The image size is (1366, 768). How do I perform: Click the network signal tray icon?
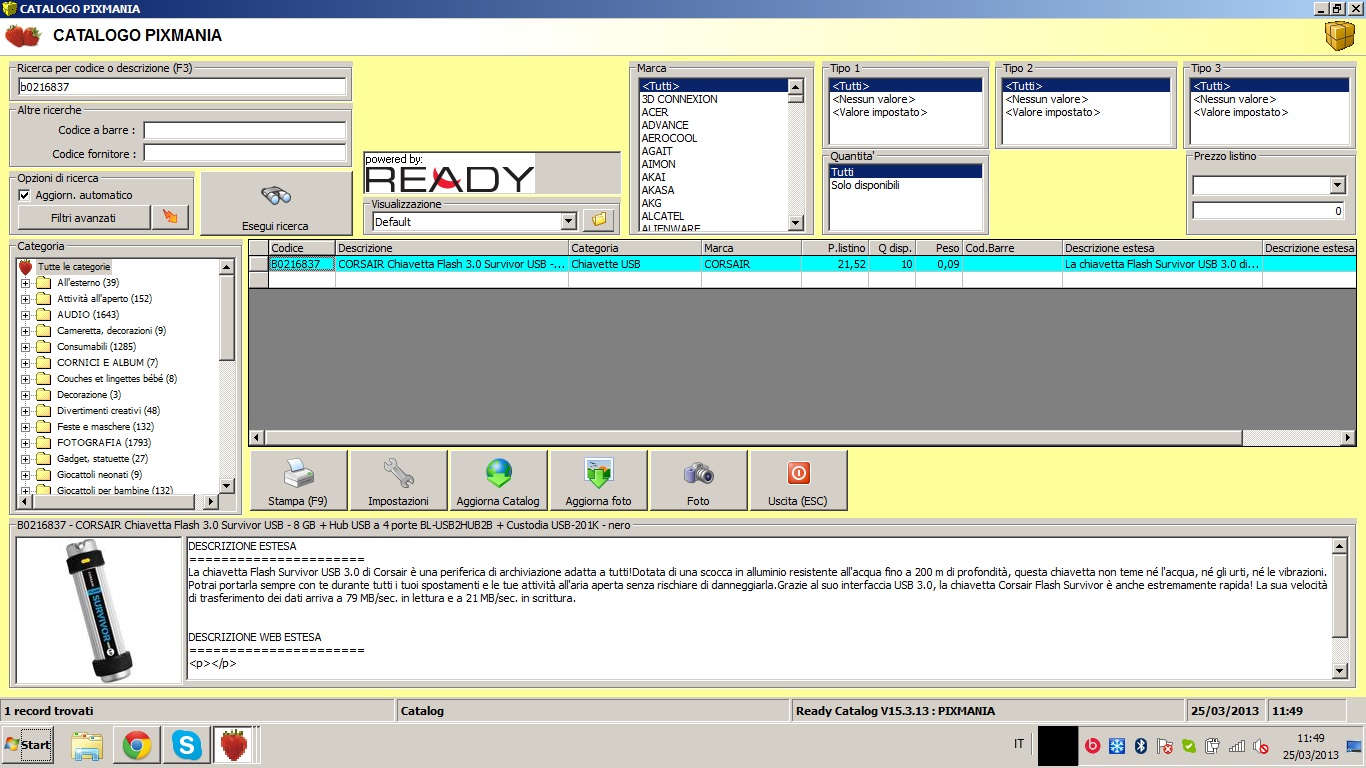click(x=1237, y=745)
